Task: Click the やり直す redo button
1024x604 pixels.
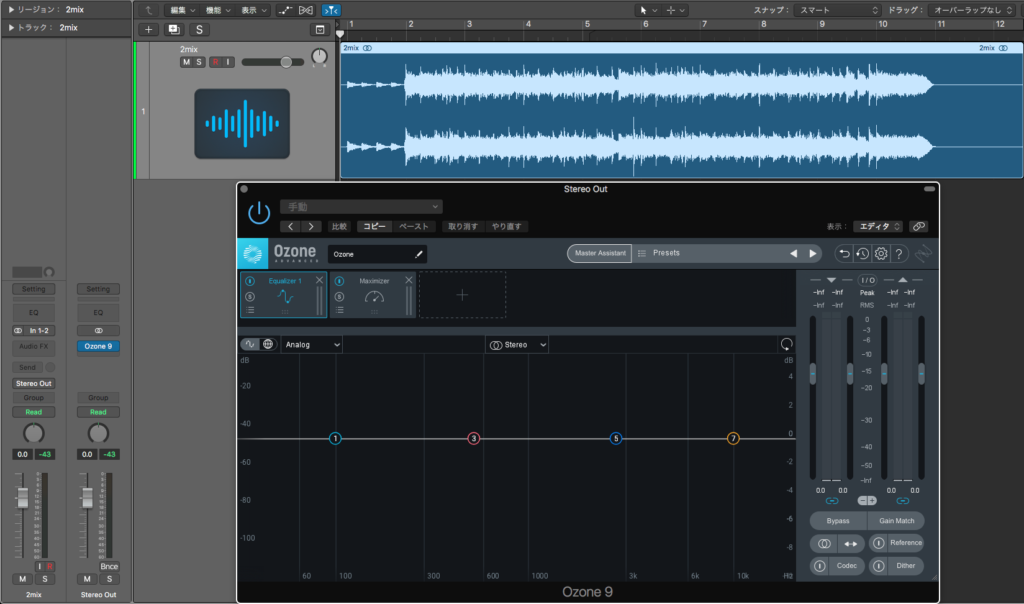Action: (x=507, y=227)
